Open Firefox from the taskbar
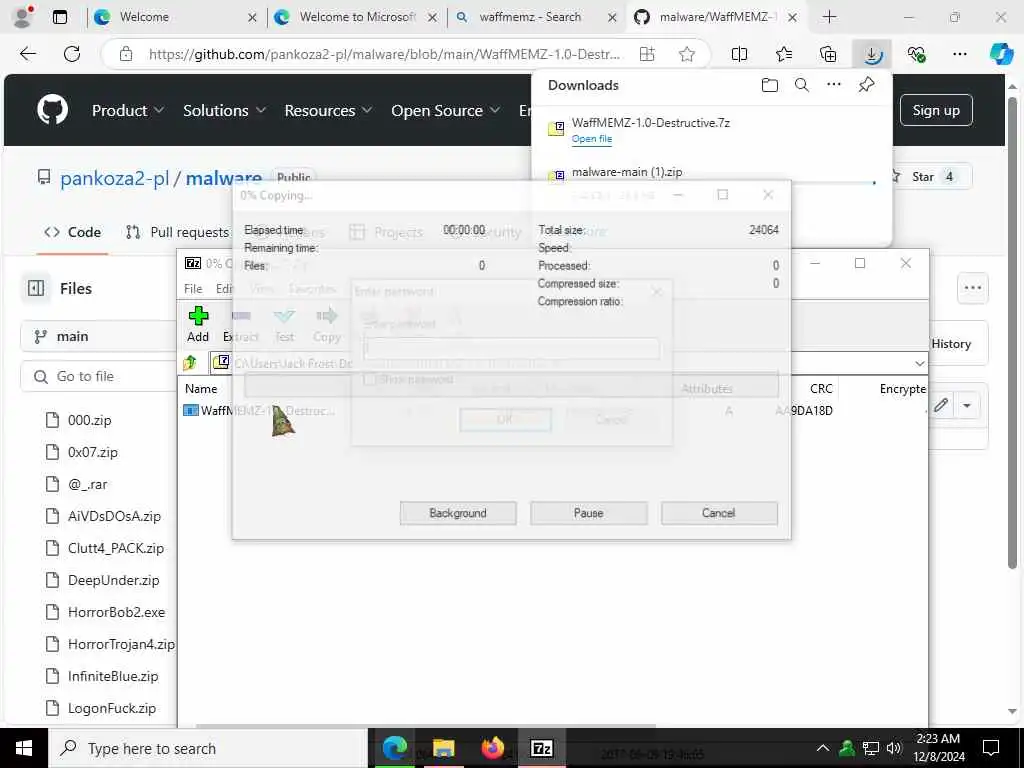Screen dimensions: 1024x768 tap(492, 748)
